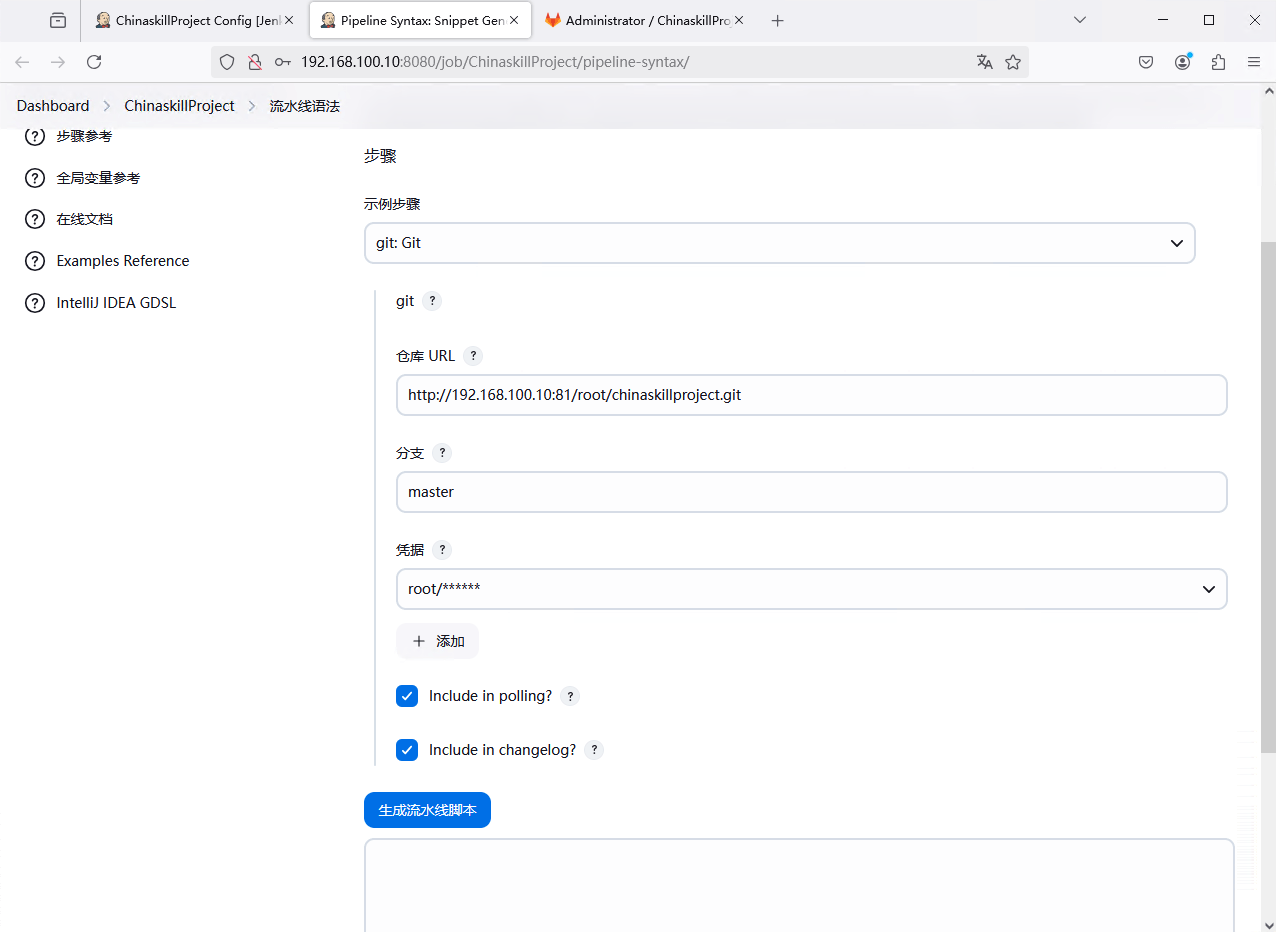Uncheck Include in changelog checkbox
This screenshot has width=1276, height=932.
coord(407,750)
